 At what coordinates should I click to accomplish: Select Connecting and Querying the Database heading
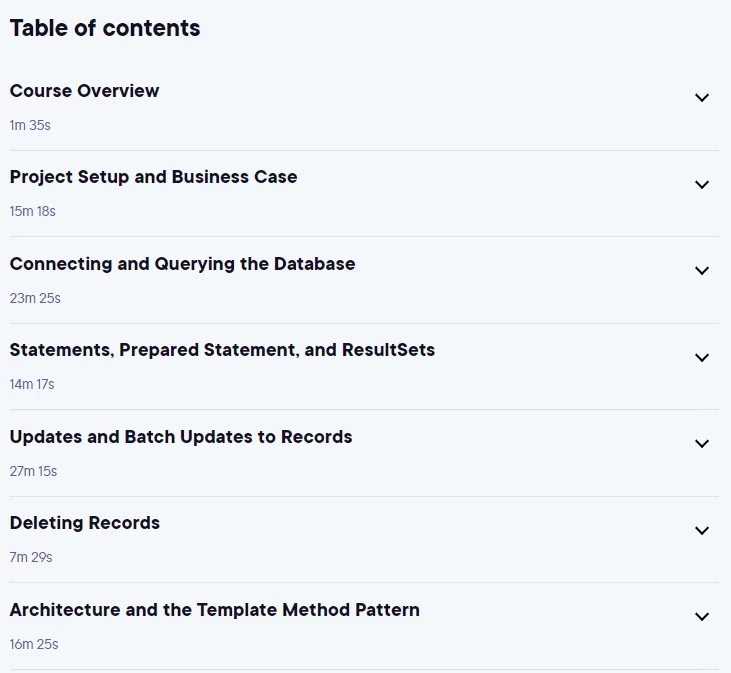coord(182,264)
